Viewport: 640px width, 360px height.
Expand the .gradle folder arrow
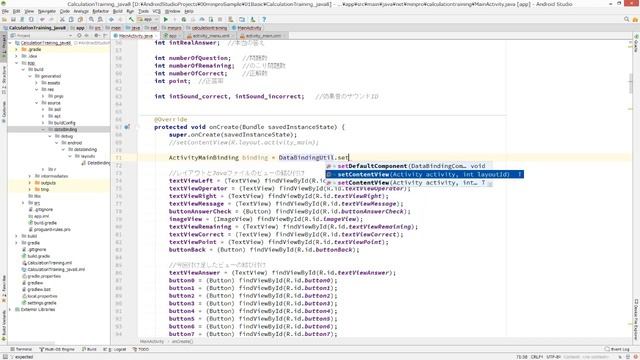click(17, 49)
